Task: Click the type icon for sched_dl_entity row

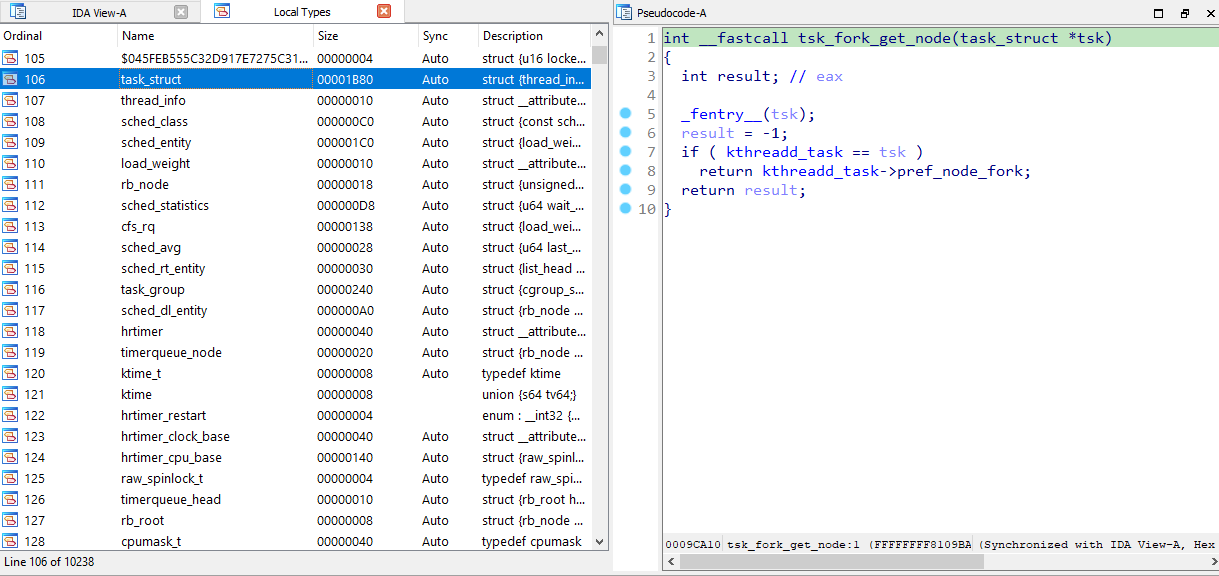Action: coord(10,310)
